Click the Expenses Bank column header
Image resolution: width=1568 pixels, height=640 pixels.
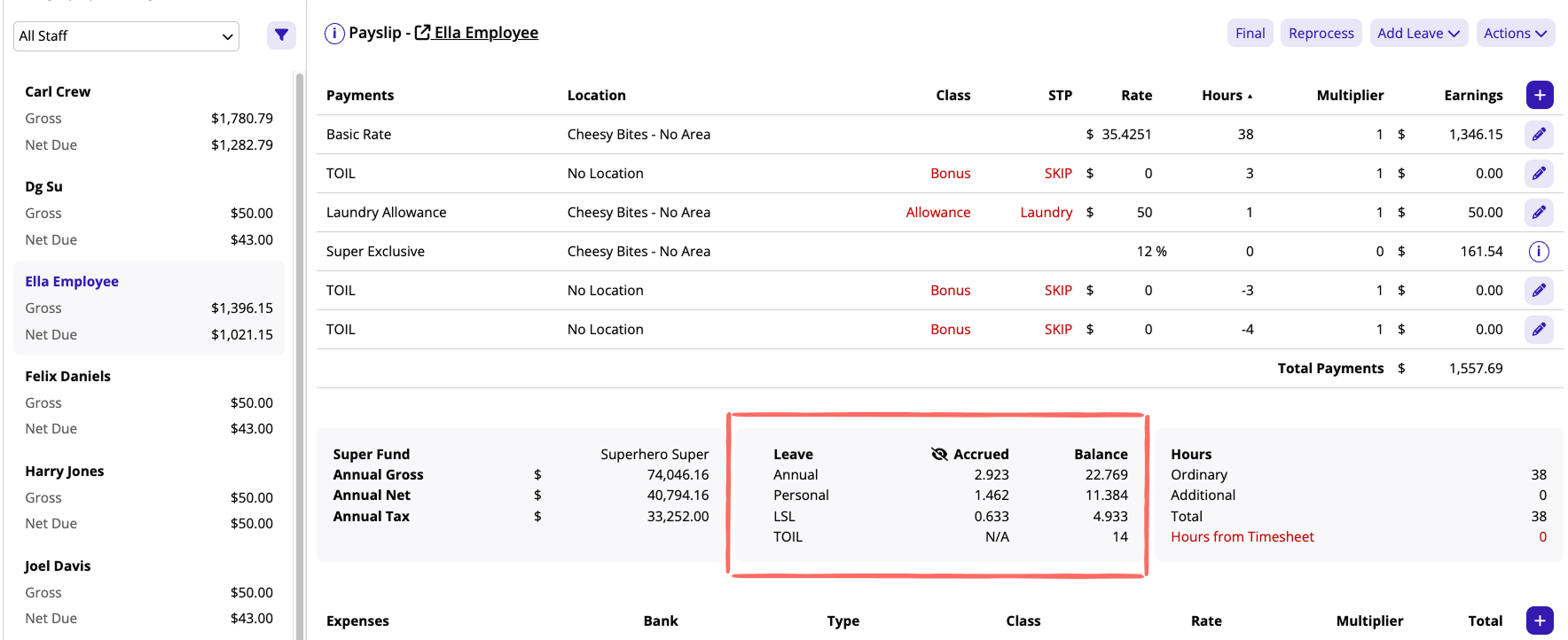pos(661,620)
